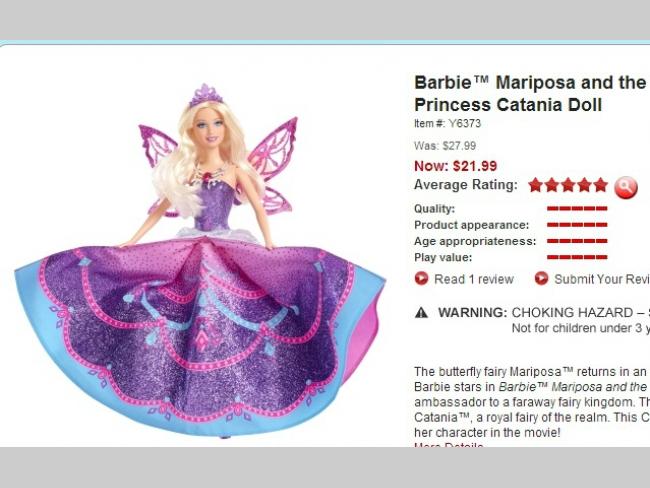The height and width of the screenshot is (488, 650).
Task: Click the Was: $27.99 original price
Action: point(445,146)
